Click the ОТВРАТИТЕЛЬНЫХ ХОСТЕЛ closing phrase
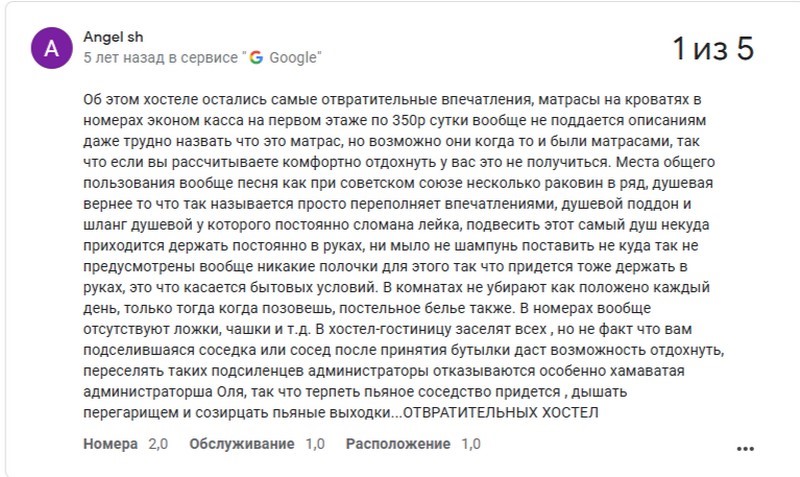 pyautogui.click(x=501, y=412)
